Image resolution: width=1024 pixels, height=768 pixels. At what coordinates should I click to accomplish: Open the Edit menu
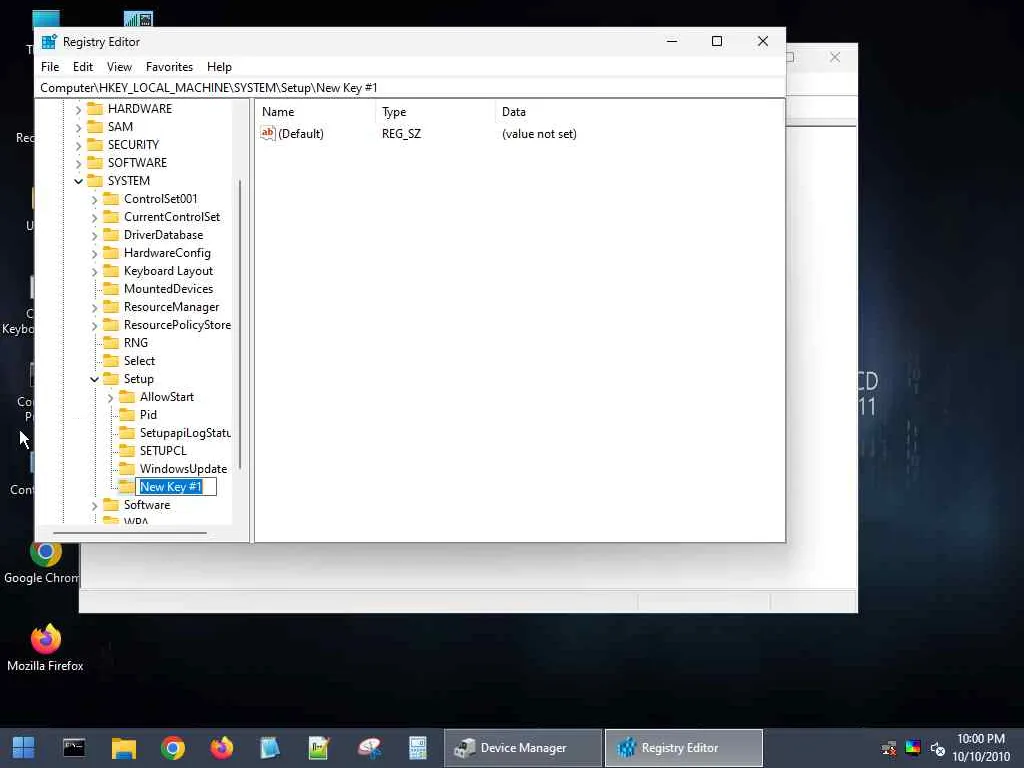(x=82, y=67)
